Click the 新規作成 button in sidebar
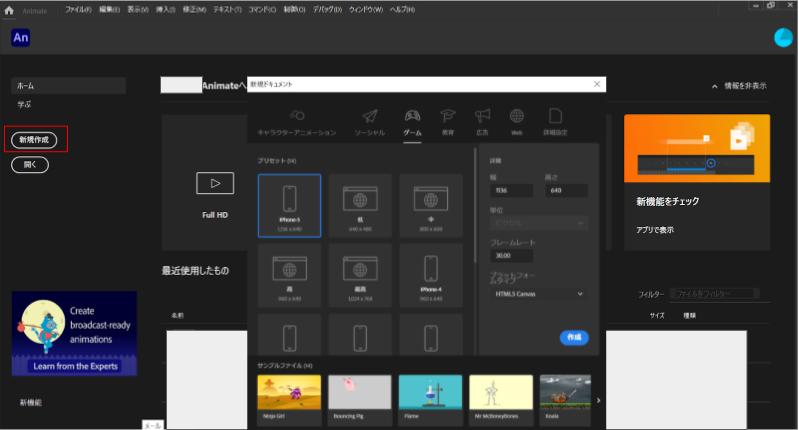 34,140
